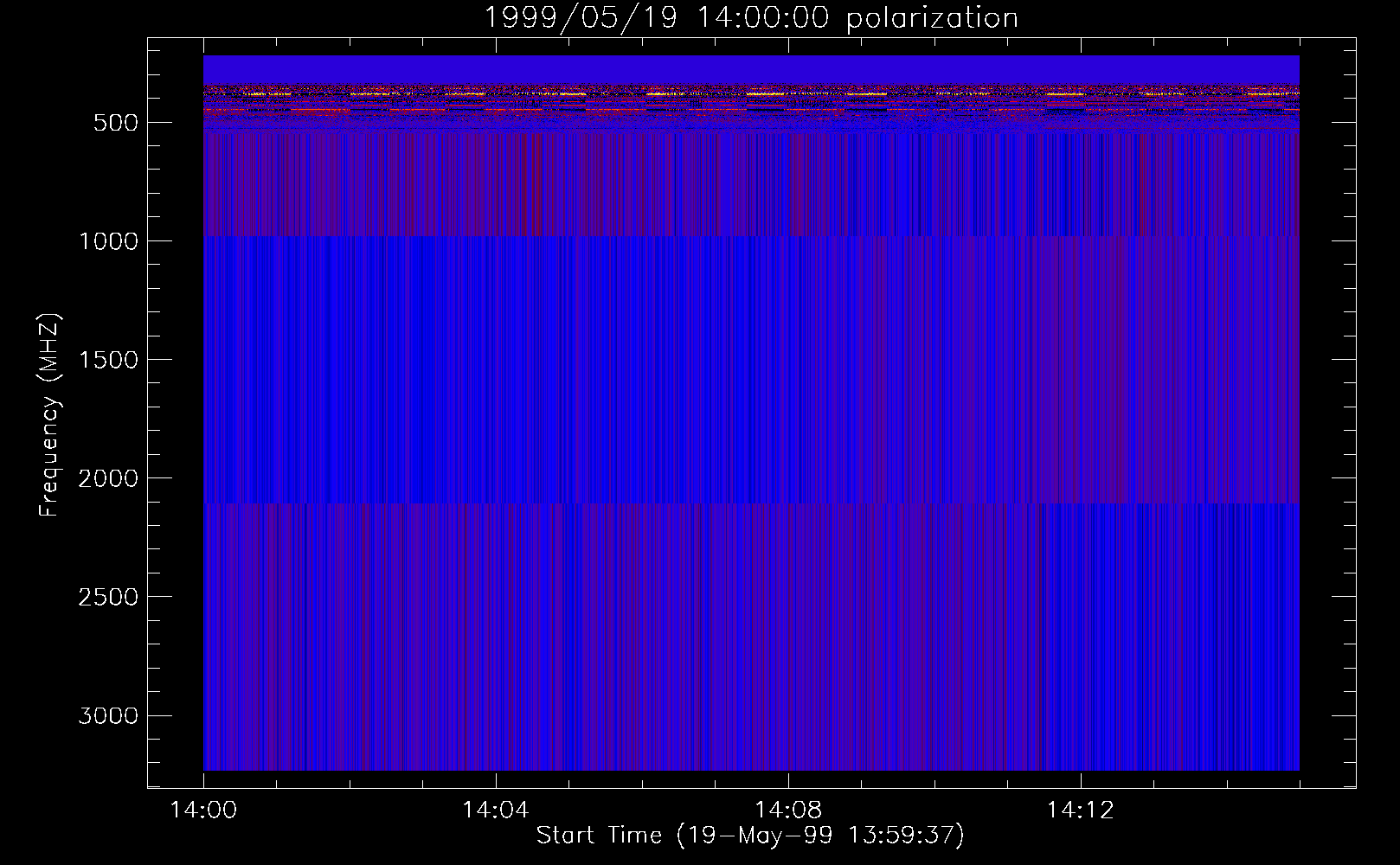Select the 2000 frequency tick label

(x=108, y=478)
